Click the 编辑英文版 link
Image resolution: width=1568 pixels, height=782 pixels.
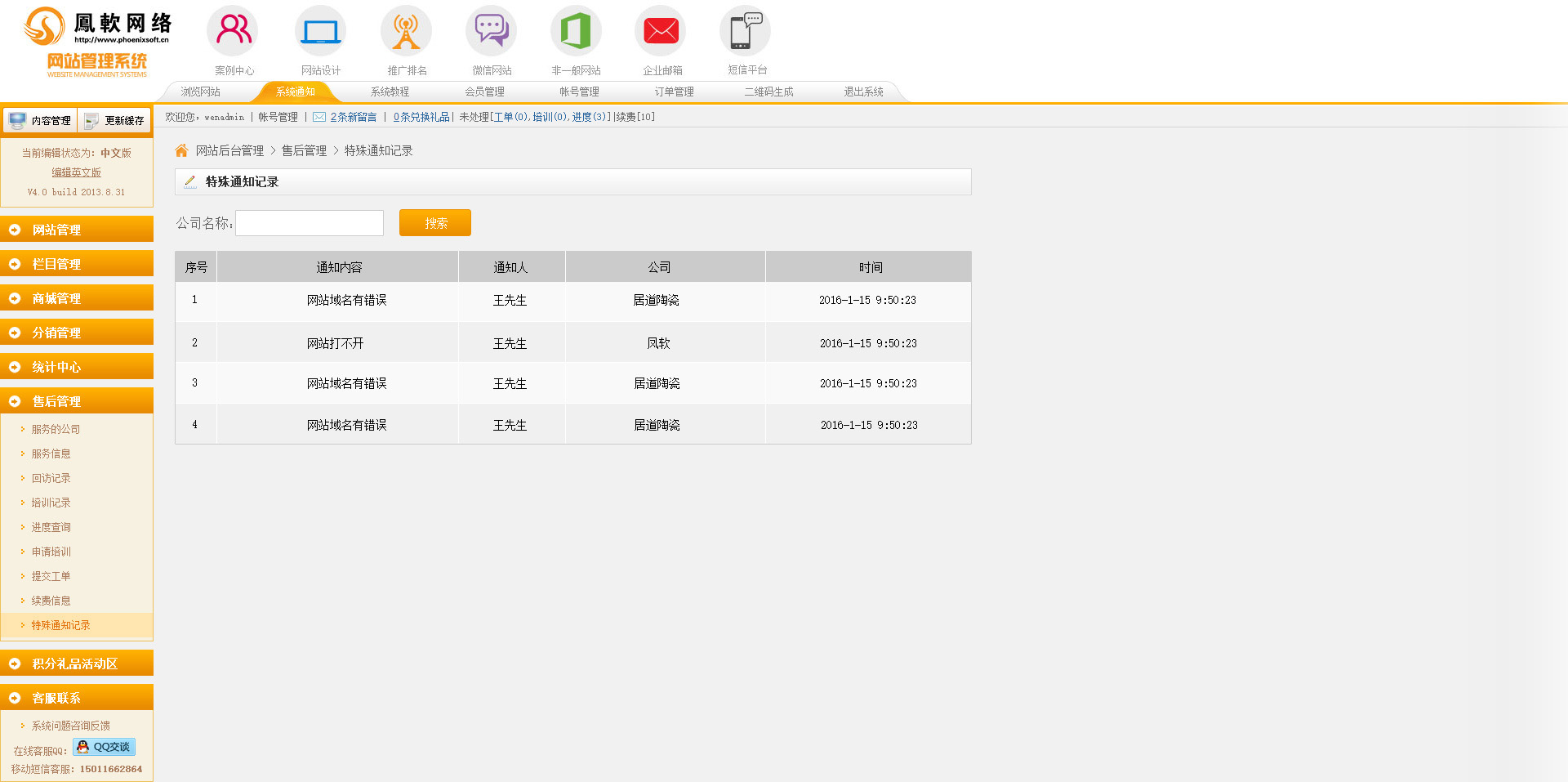pyautogui.click(x=76, y=172)
